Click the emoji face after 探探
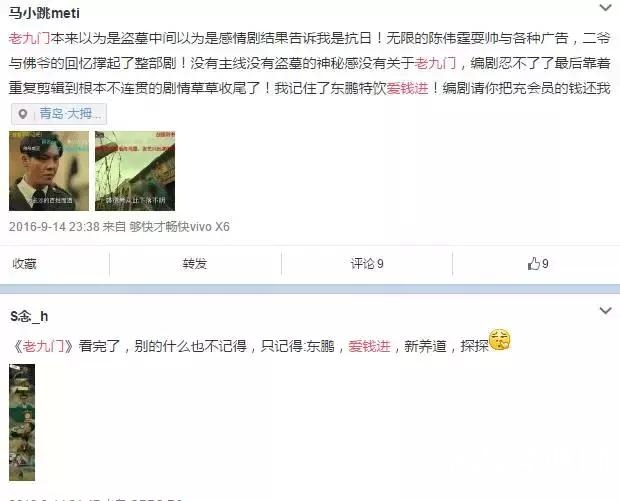Image resolution: width=620 pixels, height=501 pixels. coord(499,340)
